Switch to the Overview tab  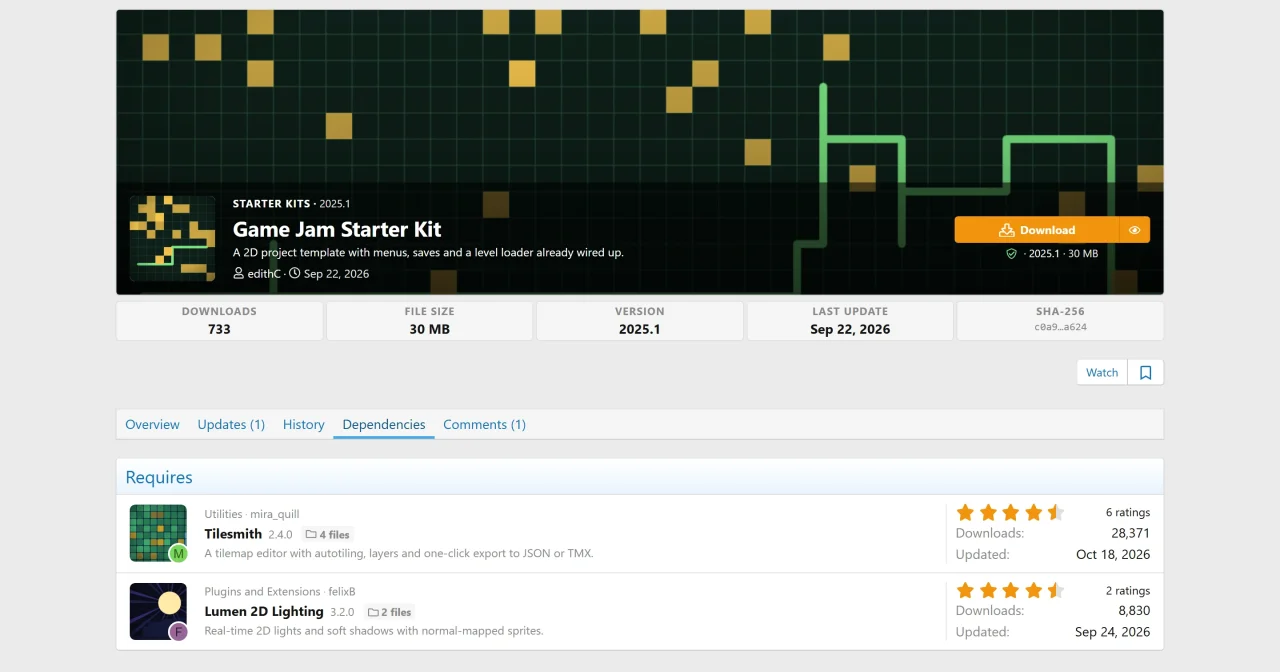153,424
